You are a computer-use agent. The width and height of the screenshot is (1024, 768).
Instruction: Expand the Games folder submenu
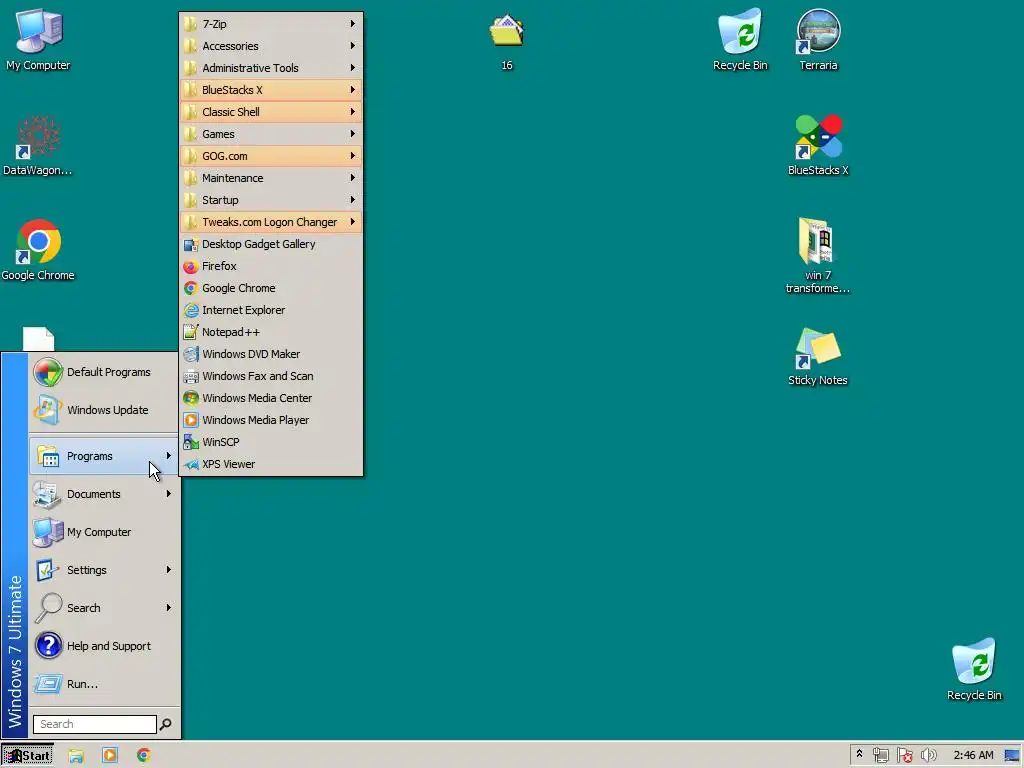[x=271, y=134]
